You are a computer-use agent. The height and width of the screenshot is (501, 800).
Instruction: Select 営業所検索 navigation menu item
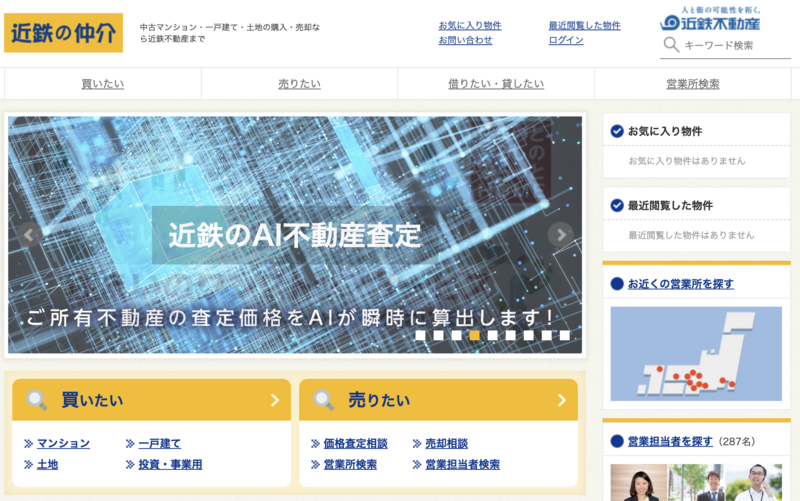click(693, 84)
